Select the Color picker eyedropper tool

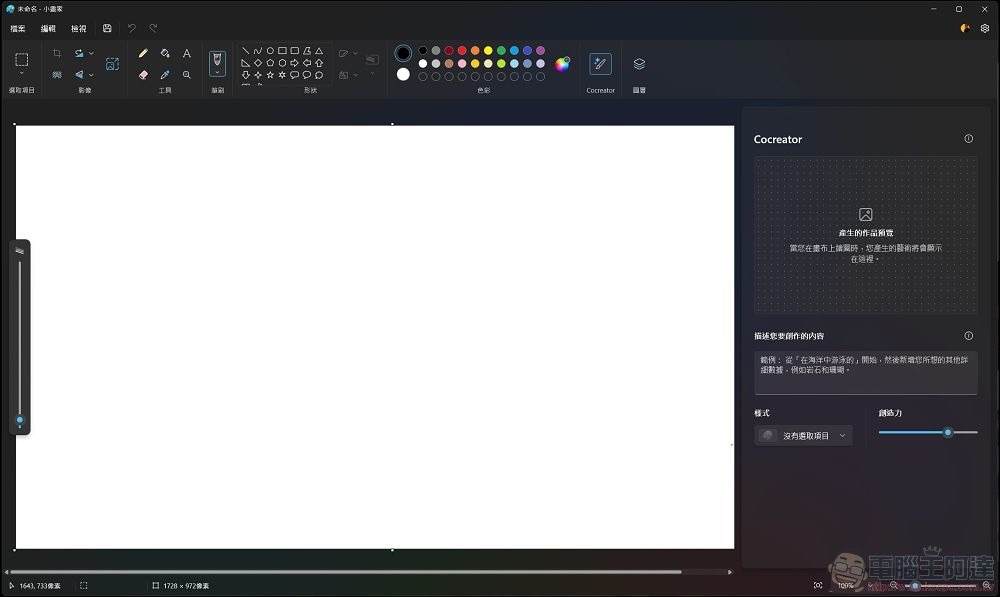(x=165, y=75)
